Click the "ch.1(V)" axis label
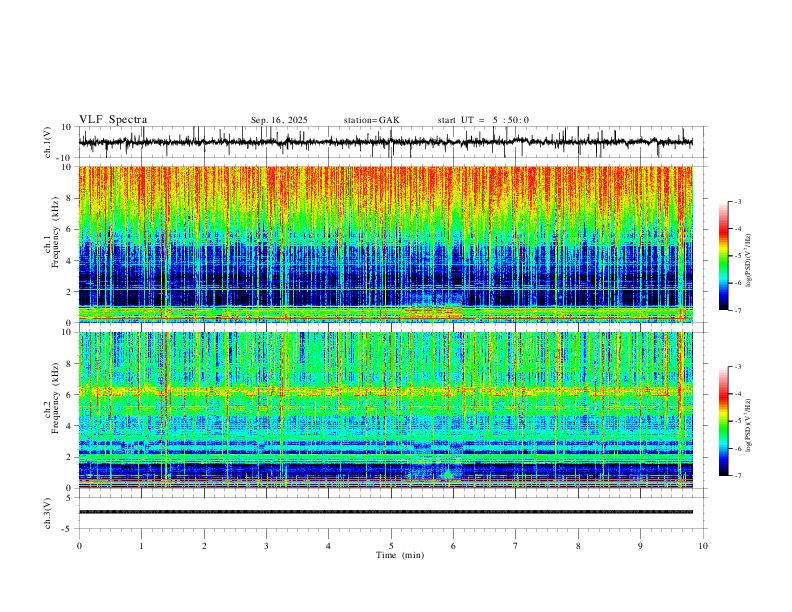Viewport: 792px width, 612px height. tap(48, 142)
